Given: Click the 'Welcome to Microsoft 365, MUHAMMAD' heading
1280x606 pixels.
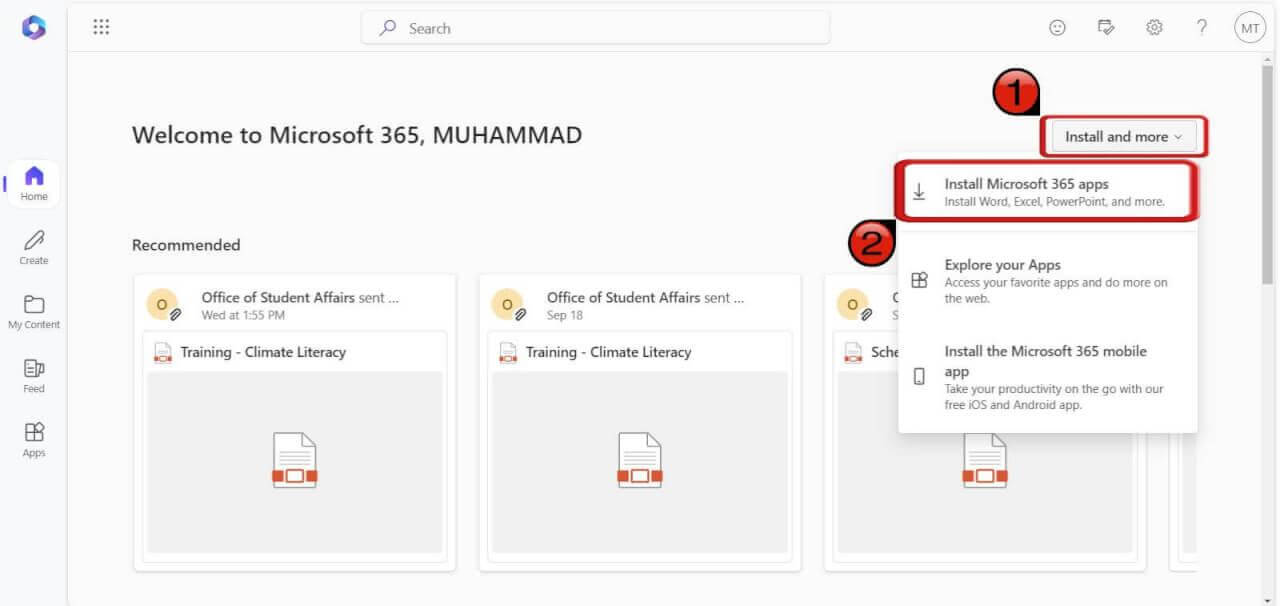Looking at the screenshot, I should (357, 135).
